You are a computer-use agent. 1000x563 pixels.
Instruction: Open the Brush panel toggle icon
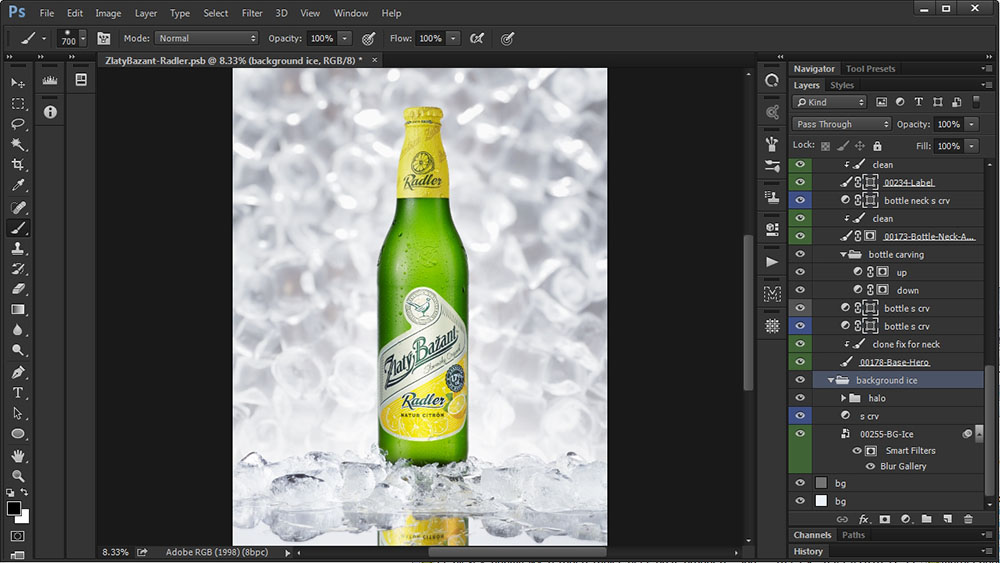103,39
